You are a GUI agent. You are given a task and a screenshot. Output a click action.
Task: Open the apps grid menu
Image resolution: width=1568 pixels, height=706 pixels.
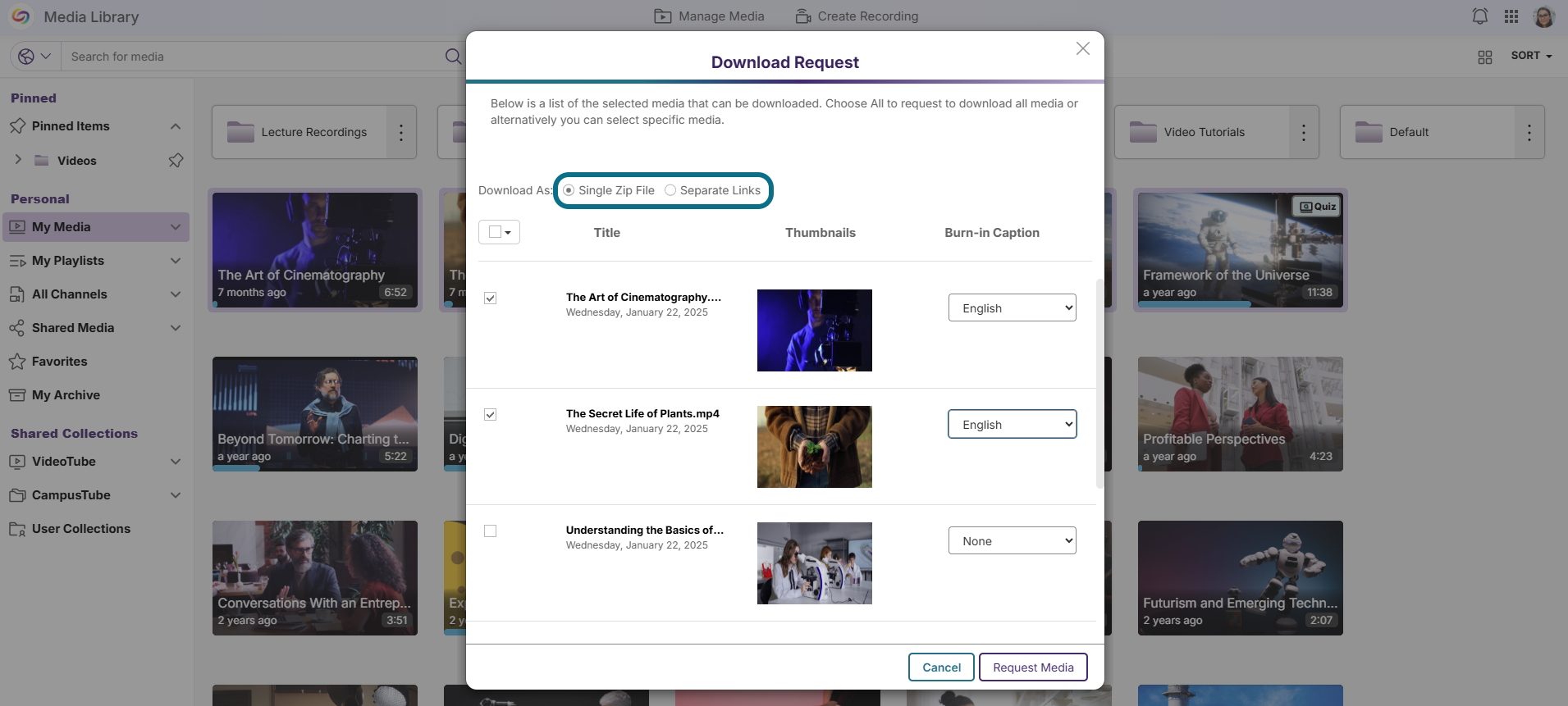pos(1511,16)
